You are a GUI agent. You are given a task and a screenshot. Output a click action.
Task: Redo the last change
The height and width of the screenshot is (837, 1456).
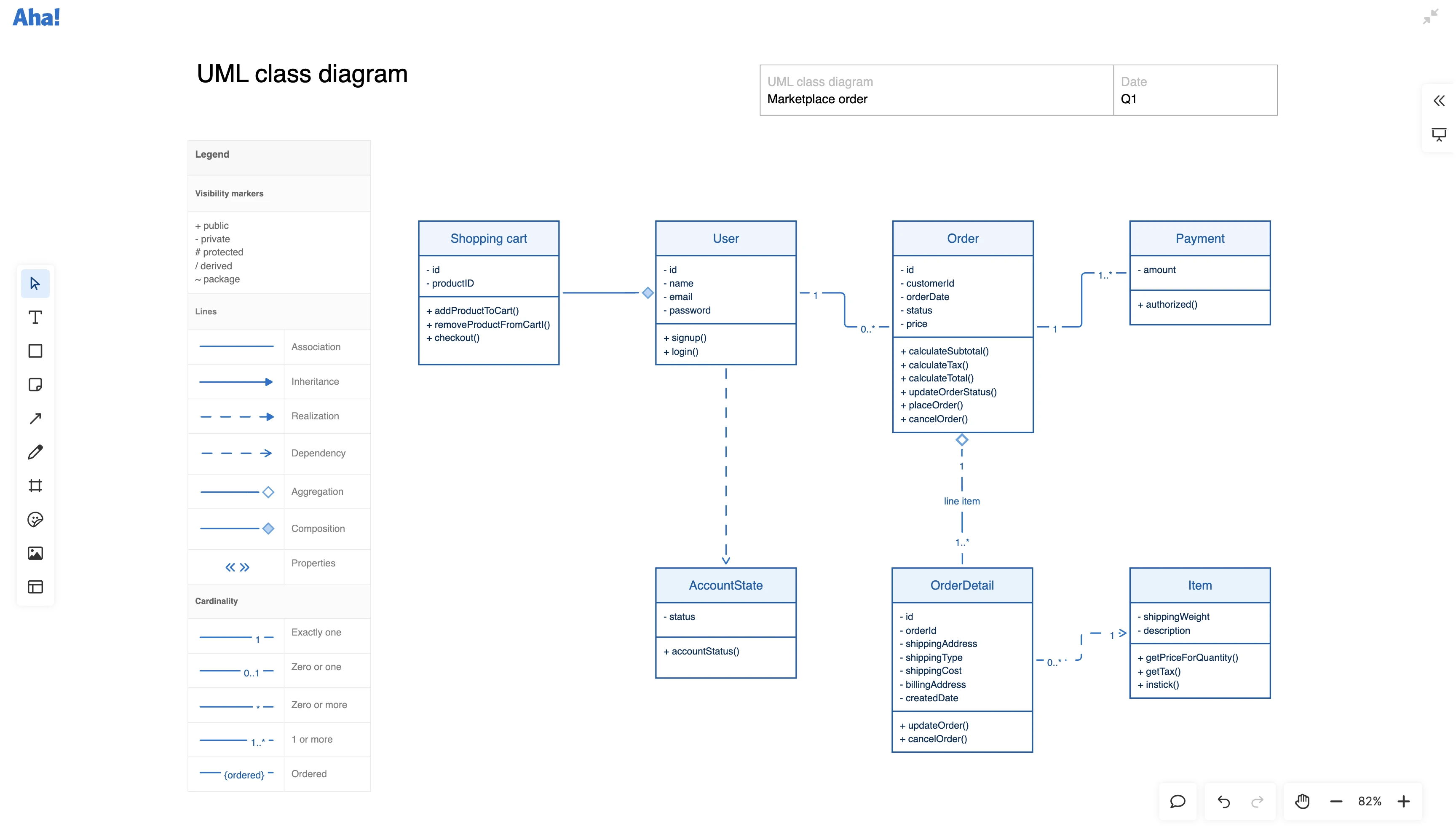[1257, 801]
